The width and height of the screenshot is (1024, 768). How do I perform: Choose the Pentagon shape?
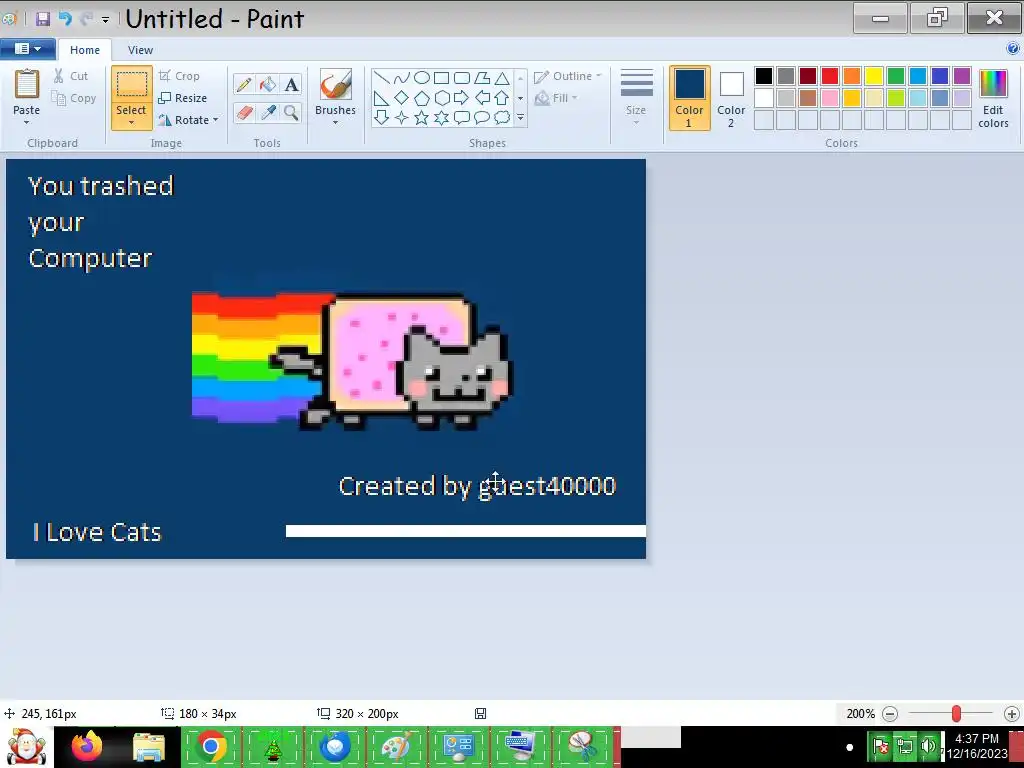tap(422, 98)
